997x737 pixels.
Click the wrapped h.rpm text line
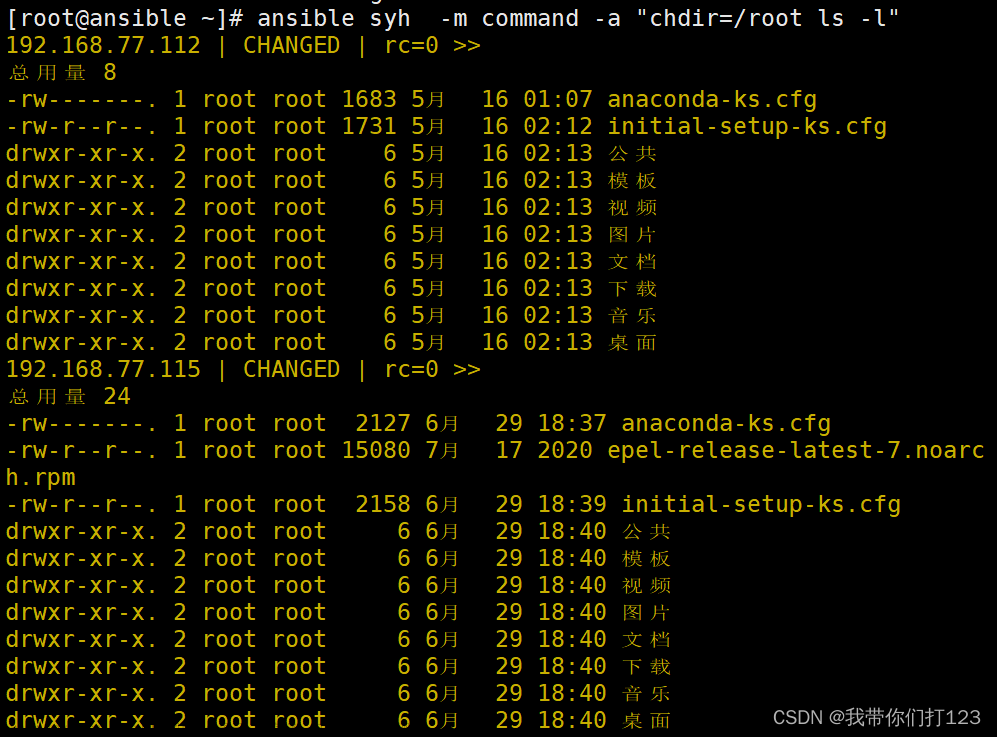pos(41,478)
